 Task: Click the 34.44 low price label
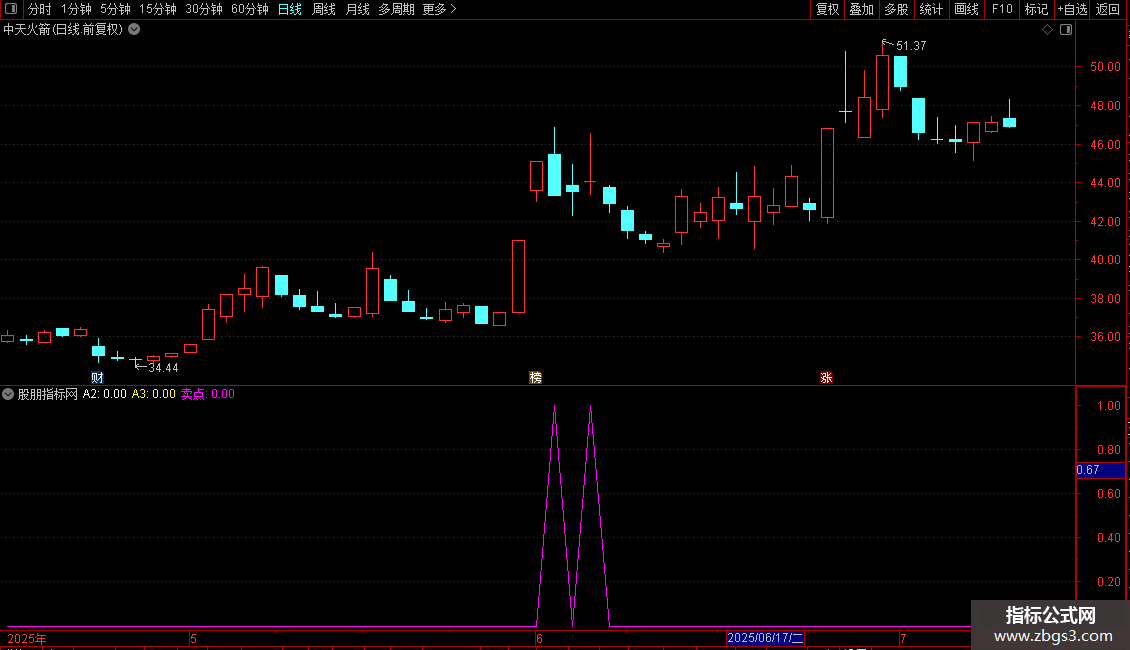pos(163,368)
